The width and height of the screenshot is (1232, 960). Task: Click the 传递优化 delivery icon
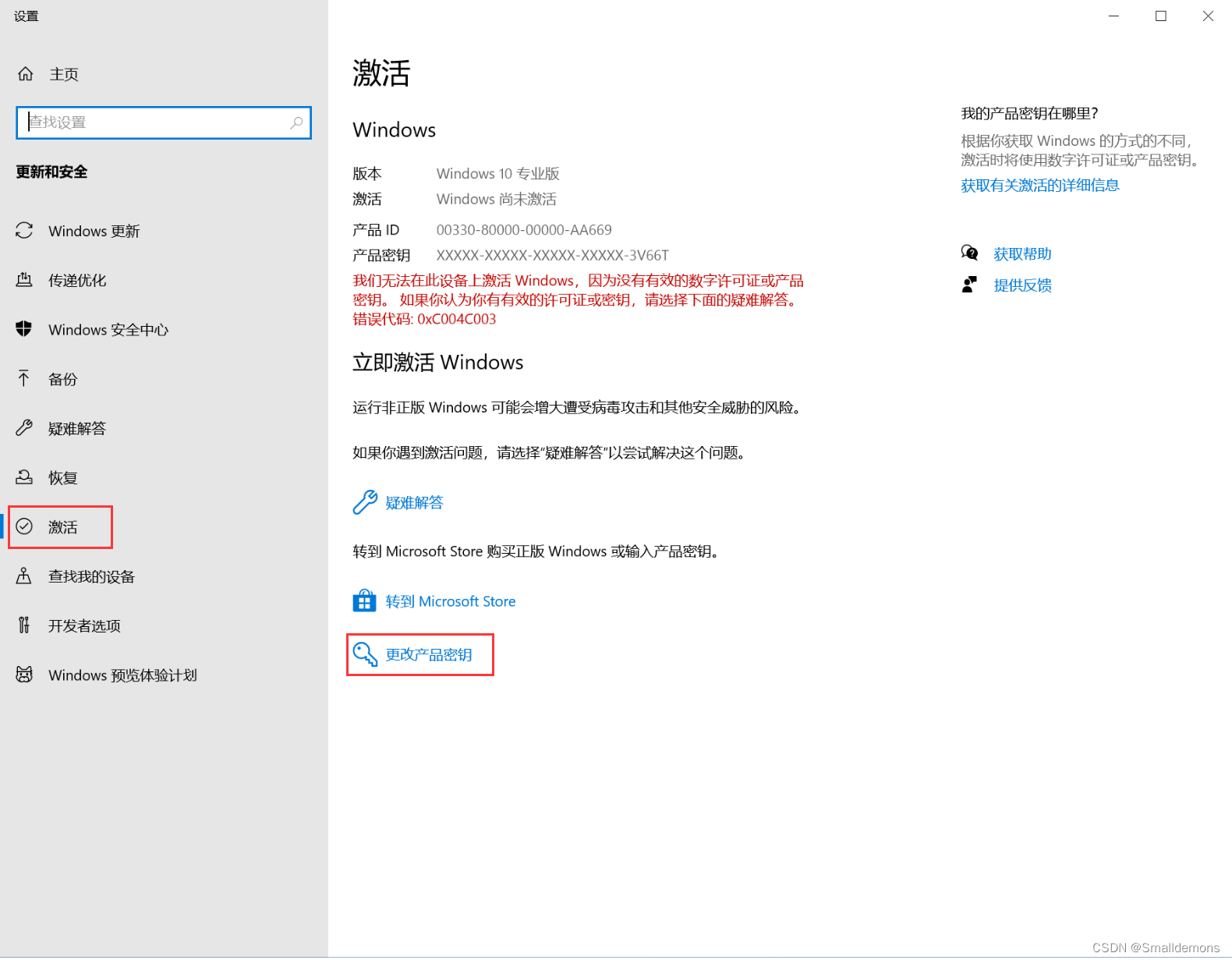coord(24,280)
